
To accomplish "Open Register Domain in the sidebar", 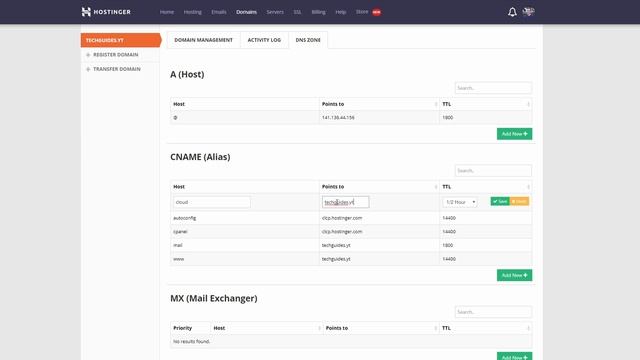I will 116,55.
